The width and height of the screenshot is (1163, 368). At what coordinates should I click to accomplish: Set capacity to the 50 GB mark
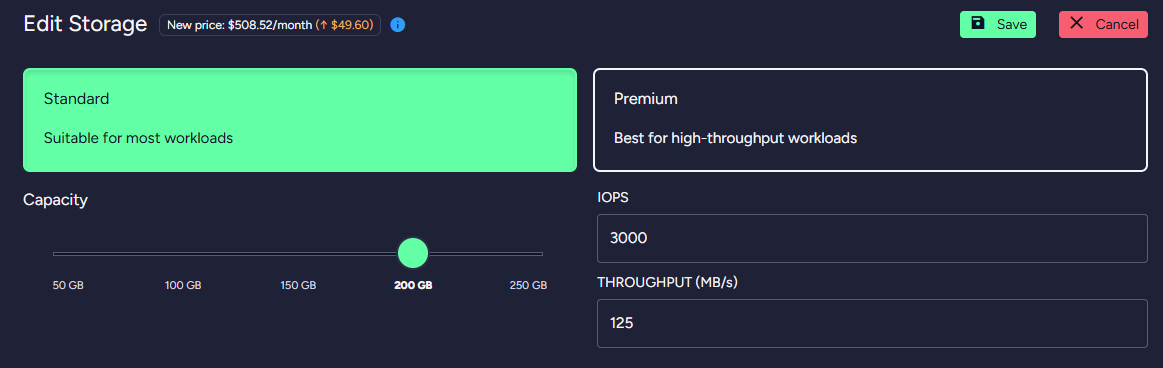[68, 286]
